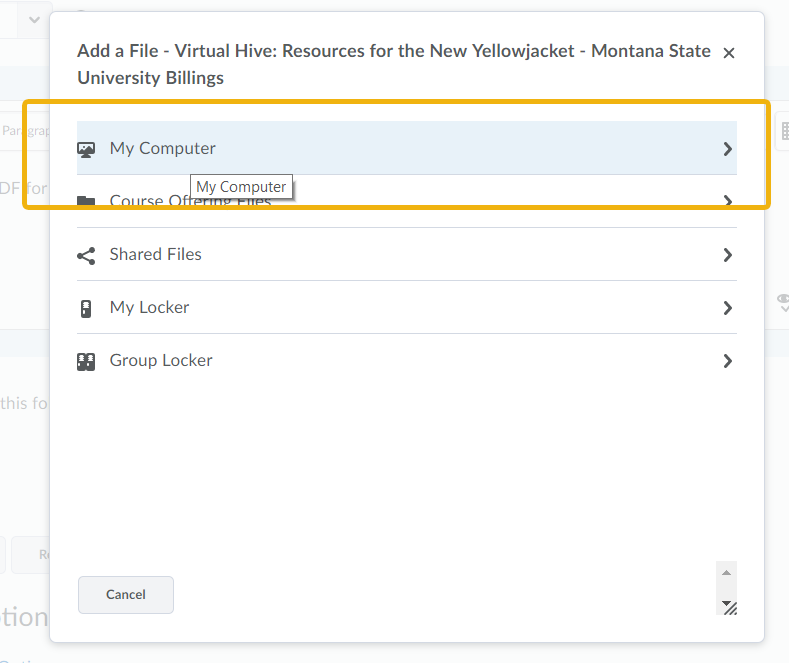
Task: Click the dialog scrollbar up arrow
Action: [727, 573]
